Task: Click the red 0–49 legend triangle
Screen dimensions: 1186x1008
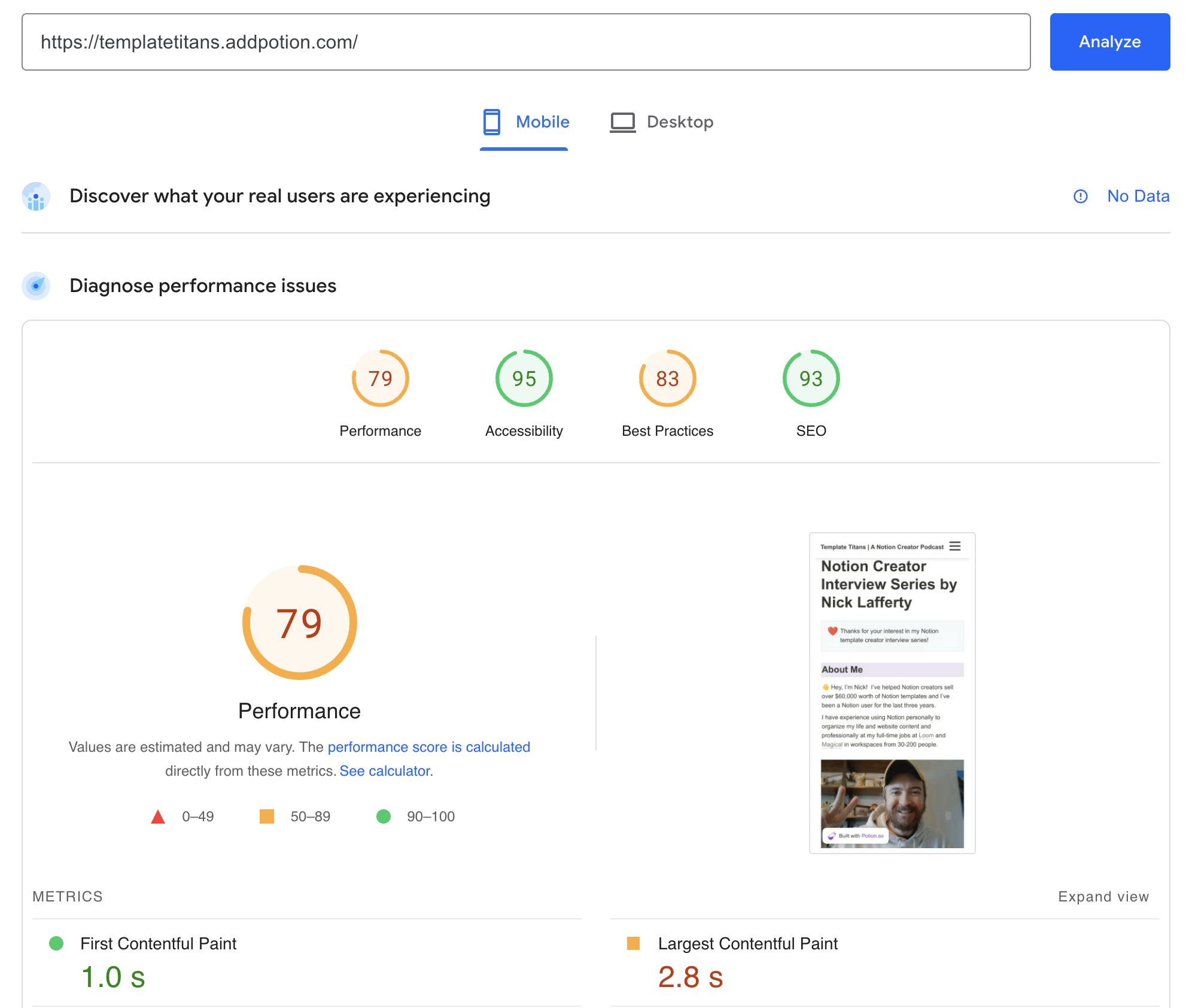Action: pos(159,816)
